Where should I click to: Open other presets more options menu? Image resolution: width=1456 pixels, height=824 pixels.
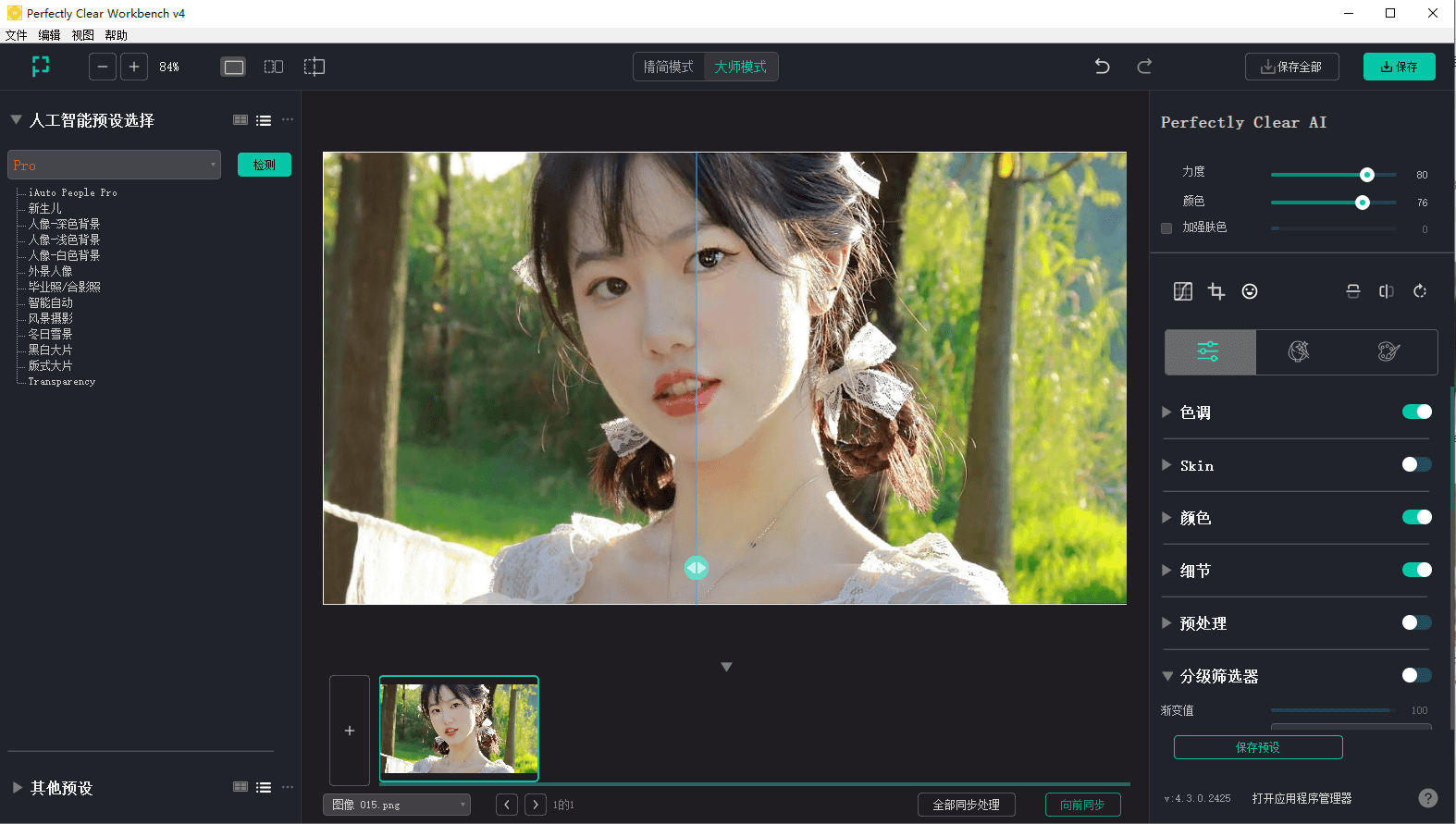(288, 787)
